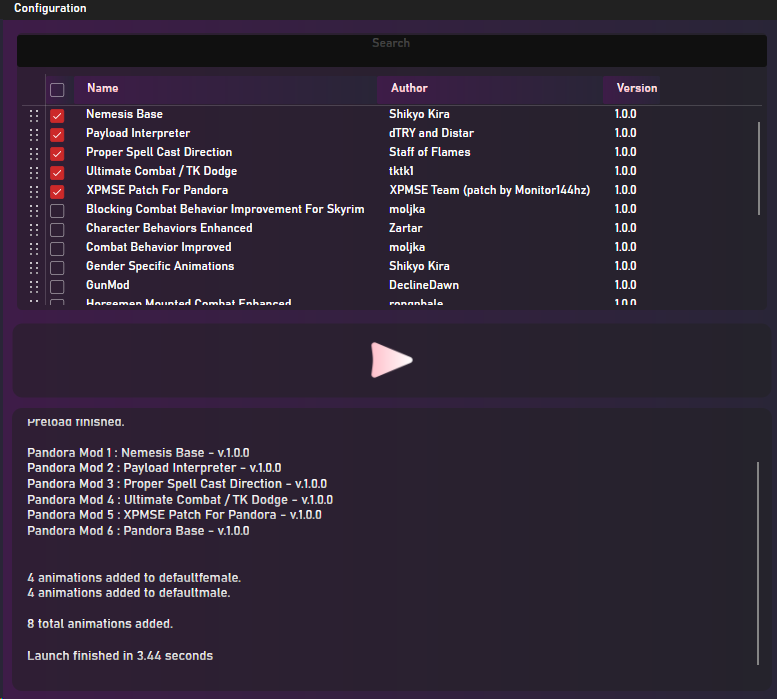This screenshot has width=777, height=699.
Task: Uncheck the XPMSE Patch For Pandora checkbox
Action: [57, 192]
